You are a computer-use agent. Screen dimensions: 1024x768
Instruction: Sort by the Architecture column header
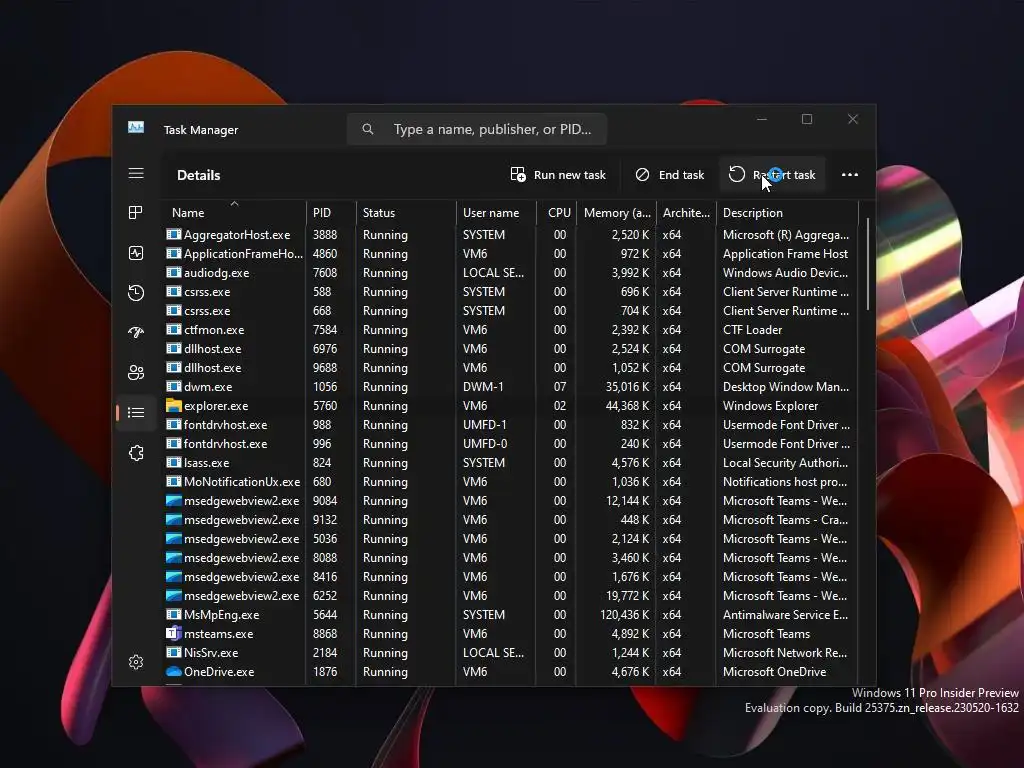point(686,212)
